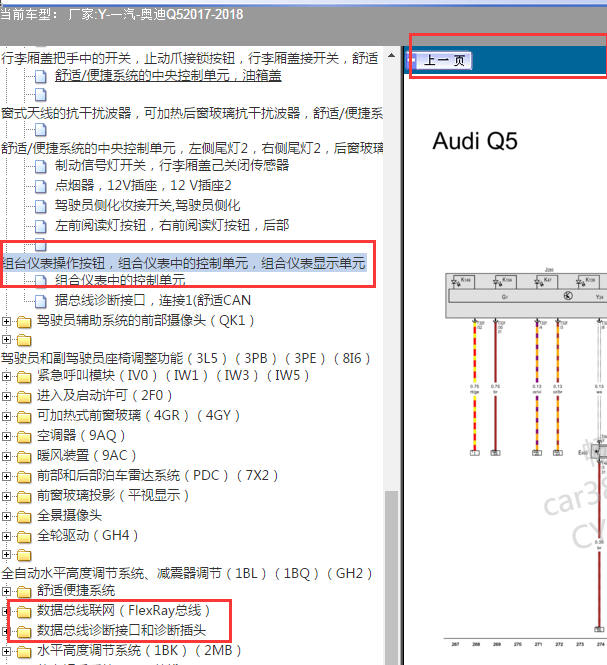Click document icon beside 组合仪表中的控制单元
Screen dimensions: 607x665
tap(41, 281)
